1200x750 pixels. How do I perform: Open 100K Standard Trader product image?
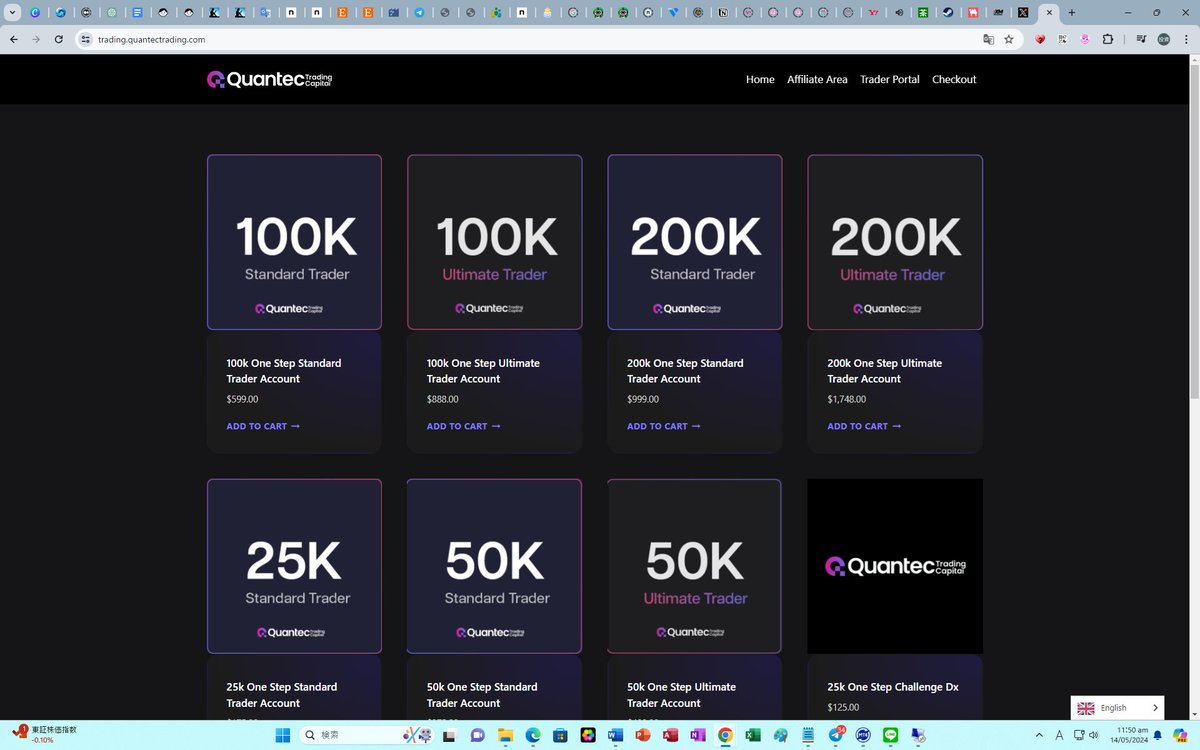(x=294, y=242)
